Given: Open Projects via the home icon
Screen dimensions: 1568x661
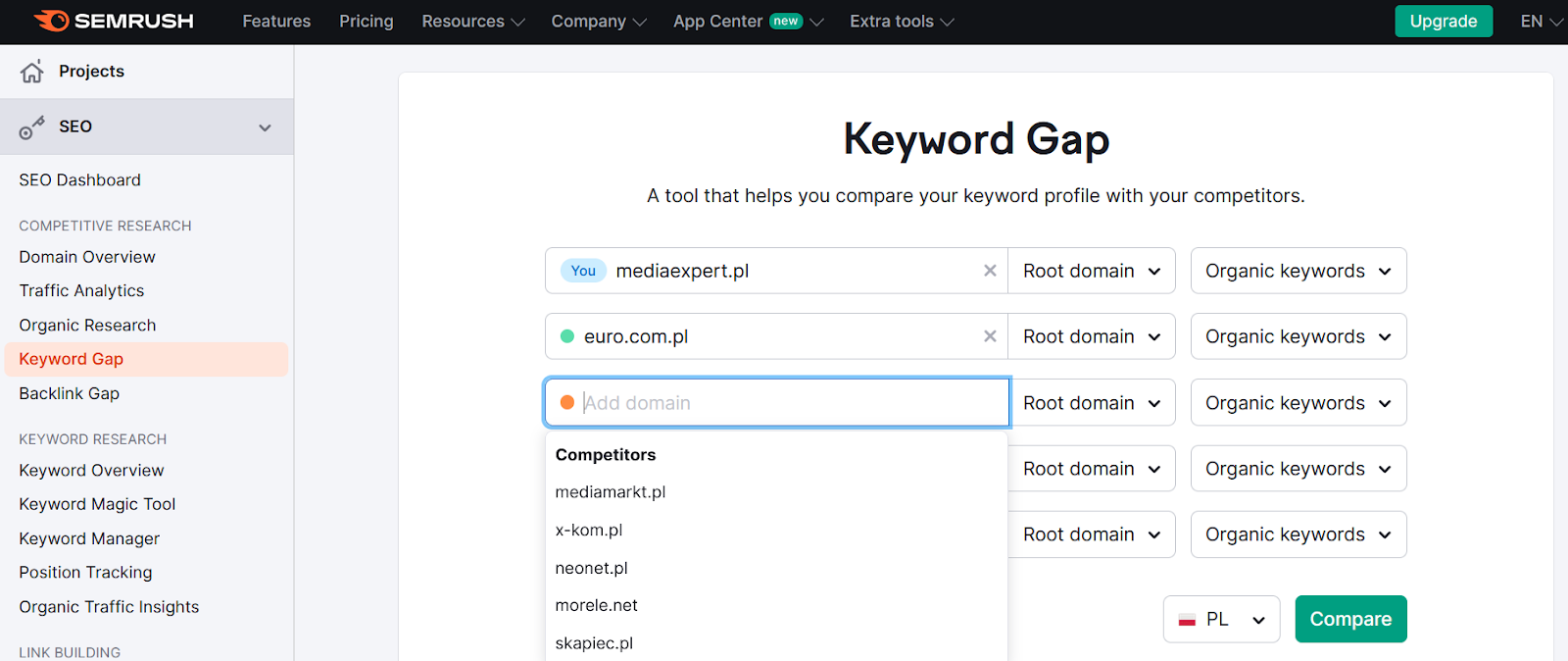Looking at the screenshot, I should point(32,71).
